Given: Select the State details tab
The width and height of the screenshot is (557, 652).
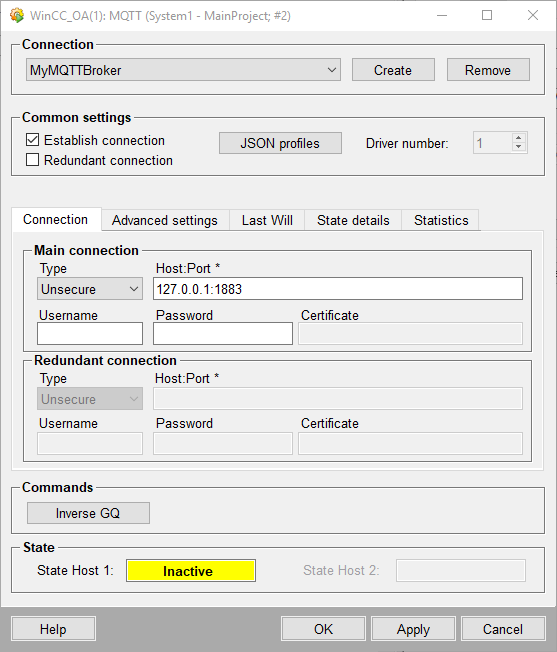Looking at the screenshot, I should [353, 220].
